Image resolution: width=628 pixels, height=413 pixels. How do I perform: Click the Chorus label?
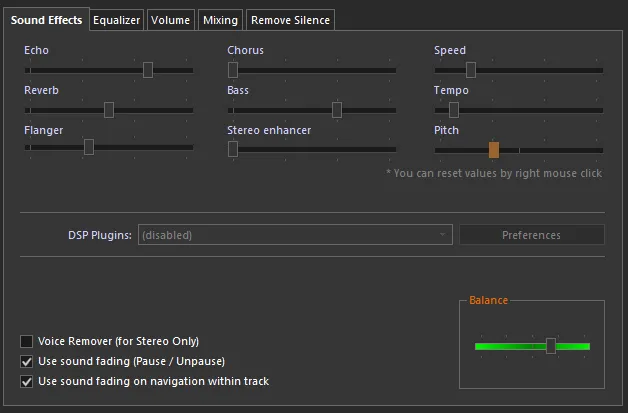tap(246, 50)
